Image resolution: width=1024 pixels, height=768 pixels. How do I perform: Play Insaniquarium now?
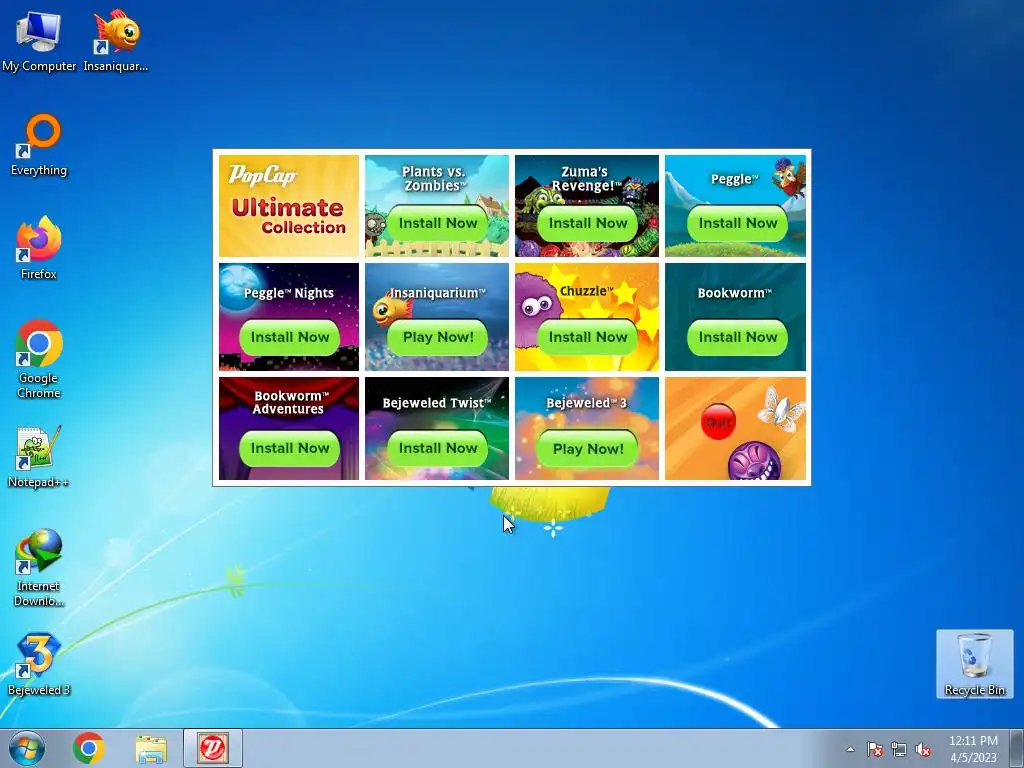438,338
